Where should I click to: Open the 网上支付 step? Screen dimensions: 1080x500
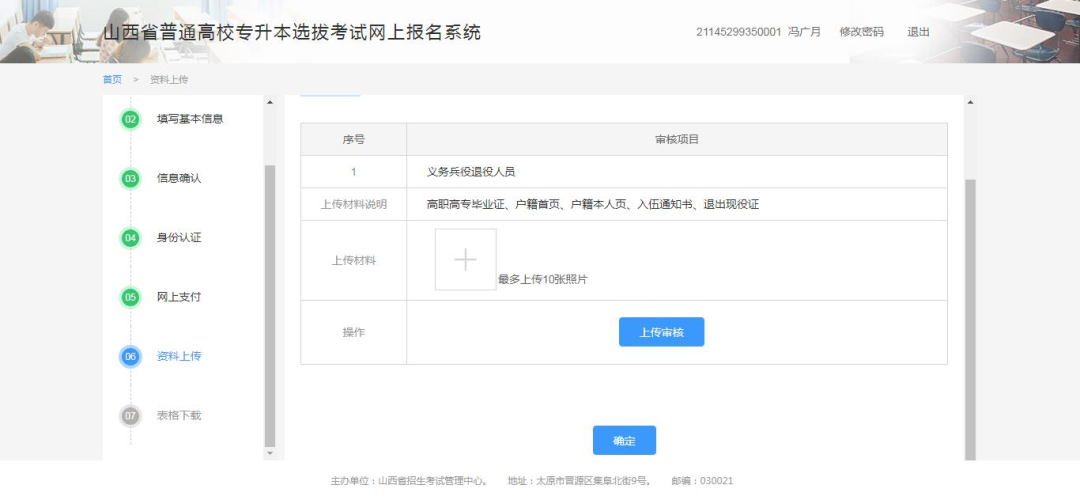179,297
